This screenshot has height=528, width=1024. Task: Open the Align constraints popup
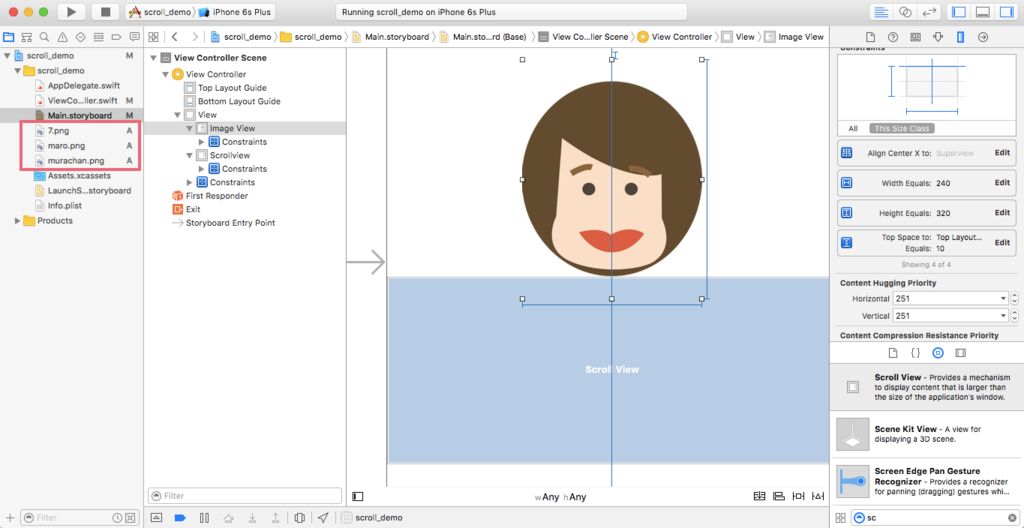779,497
